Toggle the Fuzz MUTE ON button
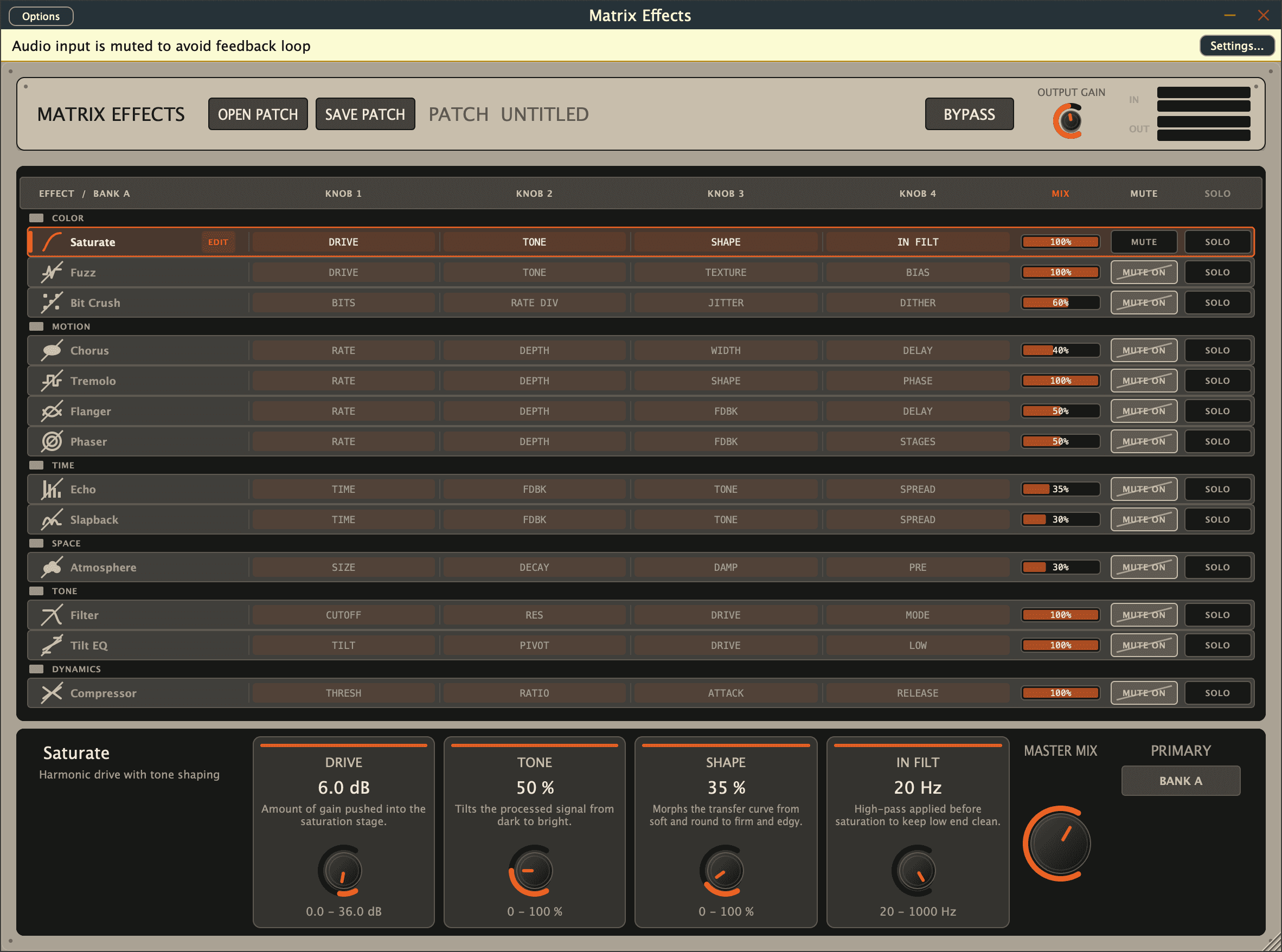The height and width of the screenshot is (952, 1282). [x=1144, y=273]
